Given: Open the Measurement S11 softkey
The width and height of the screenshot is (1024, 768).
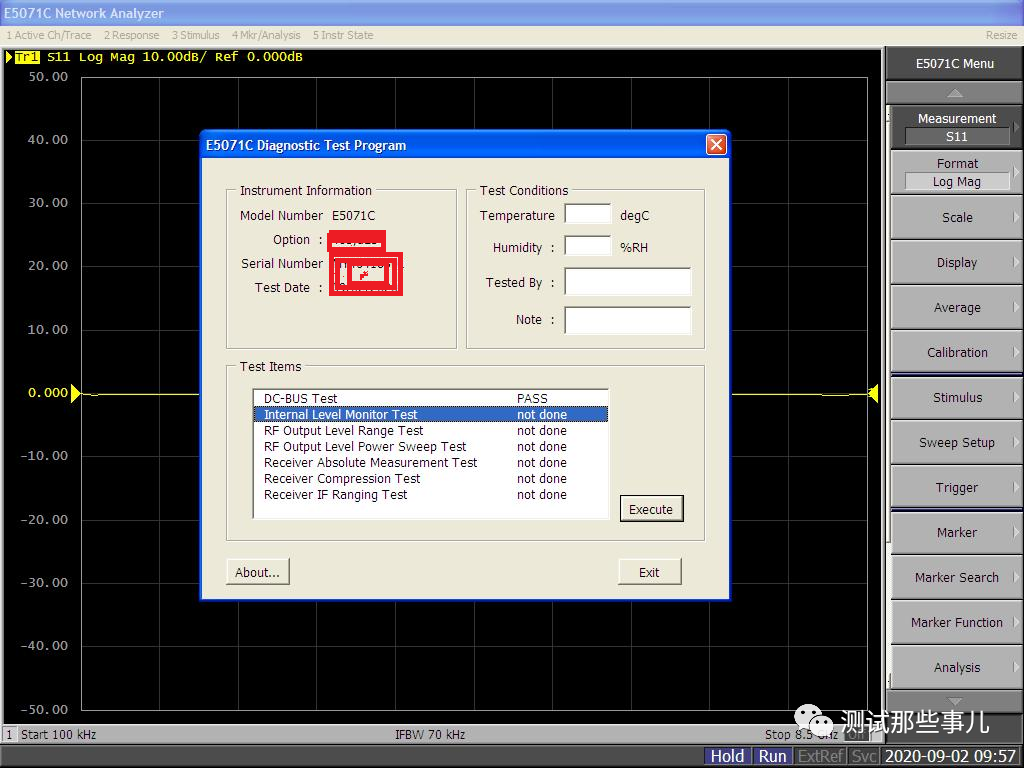Looking at the screenshot, I should (957, 127).
